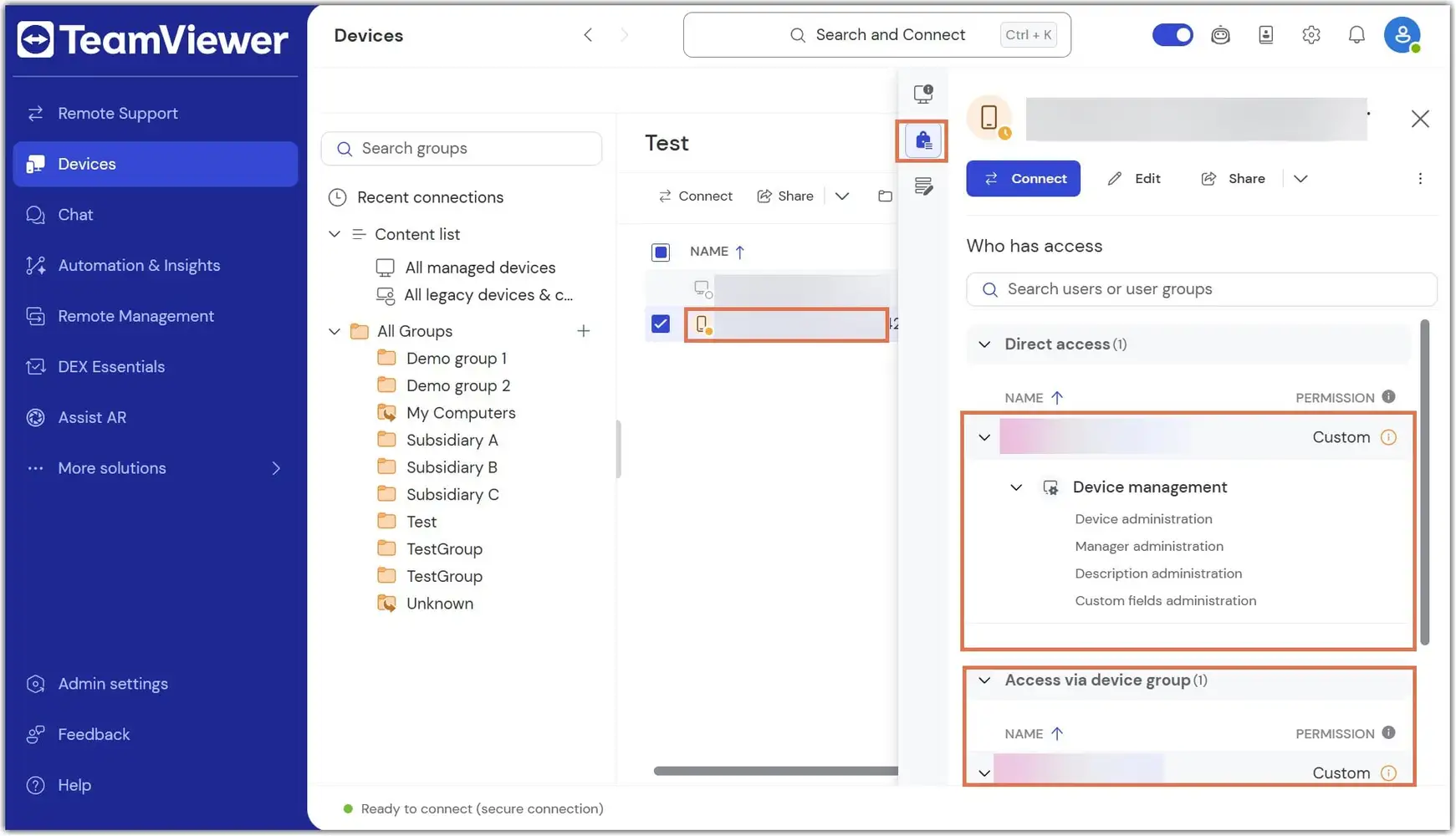Click the Edit button in device panel
The image size is (1456, 836).
(x=1133, y=179)
